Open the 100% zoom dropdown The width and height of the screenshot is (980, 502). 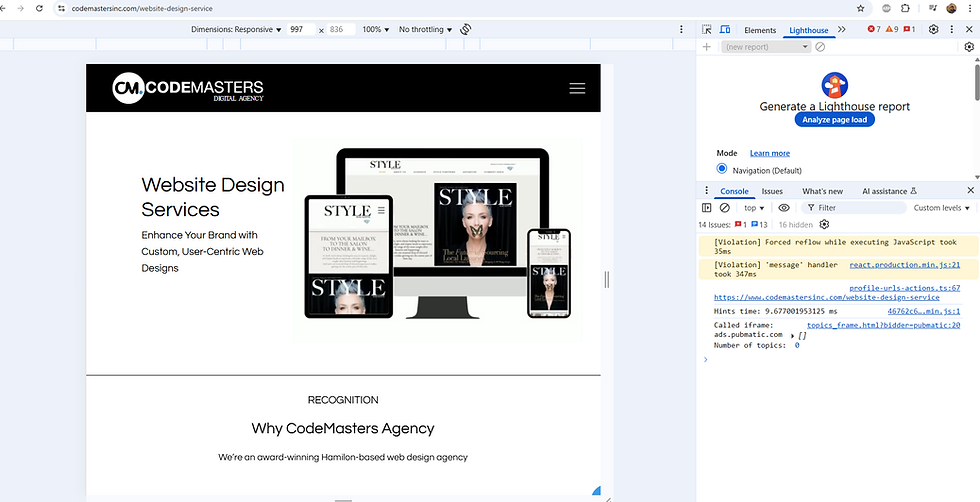[376, 29]
